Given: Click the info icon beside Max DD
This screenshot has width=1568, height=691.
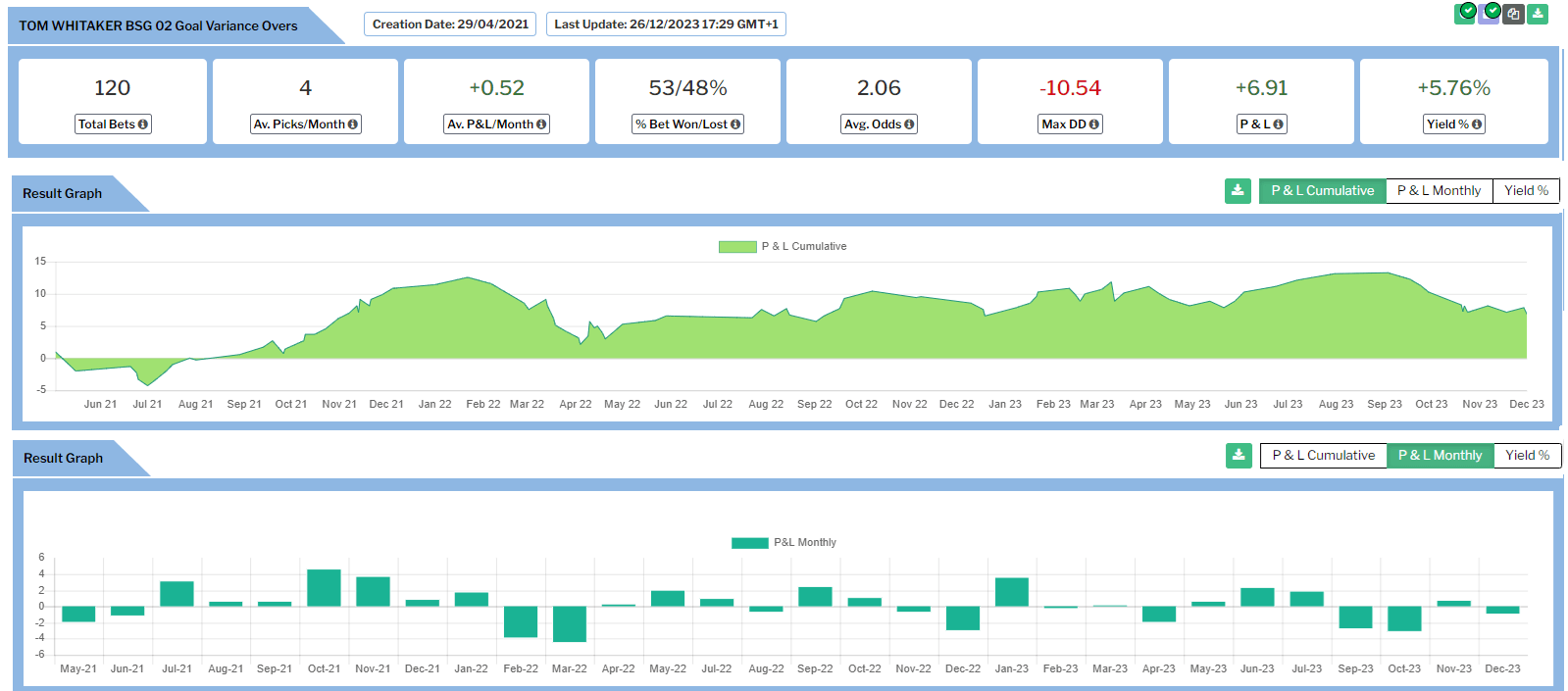Looking at the screenshot, I should [1094, 124].
